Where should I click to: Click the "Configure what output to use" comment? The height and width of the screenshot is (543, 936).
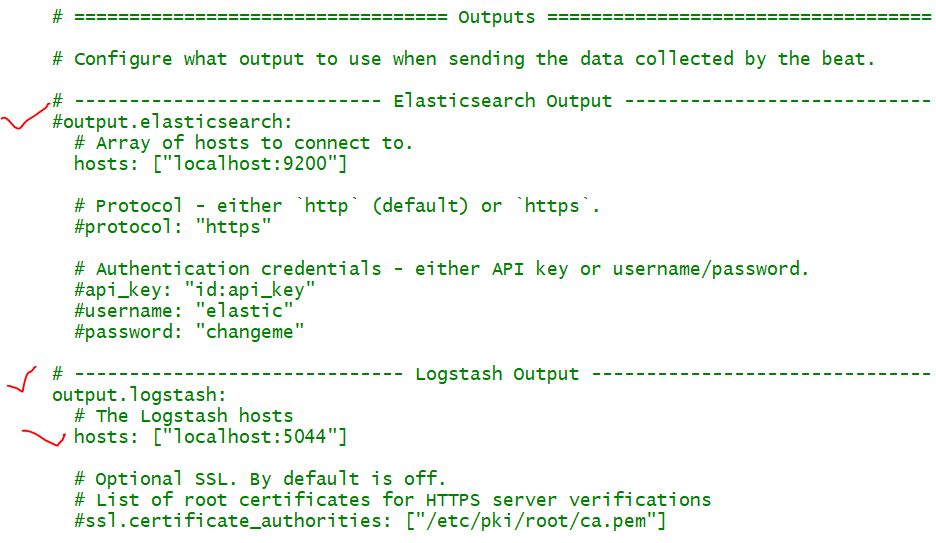point(463,59)
